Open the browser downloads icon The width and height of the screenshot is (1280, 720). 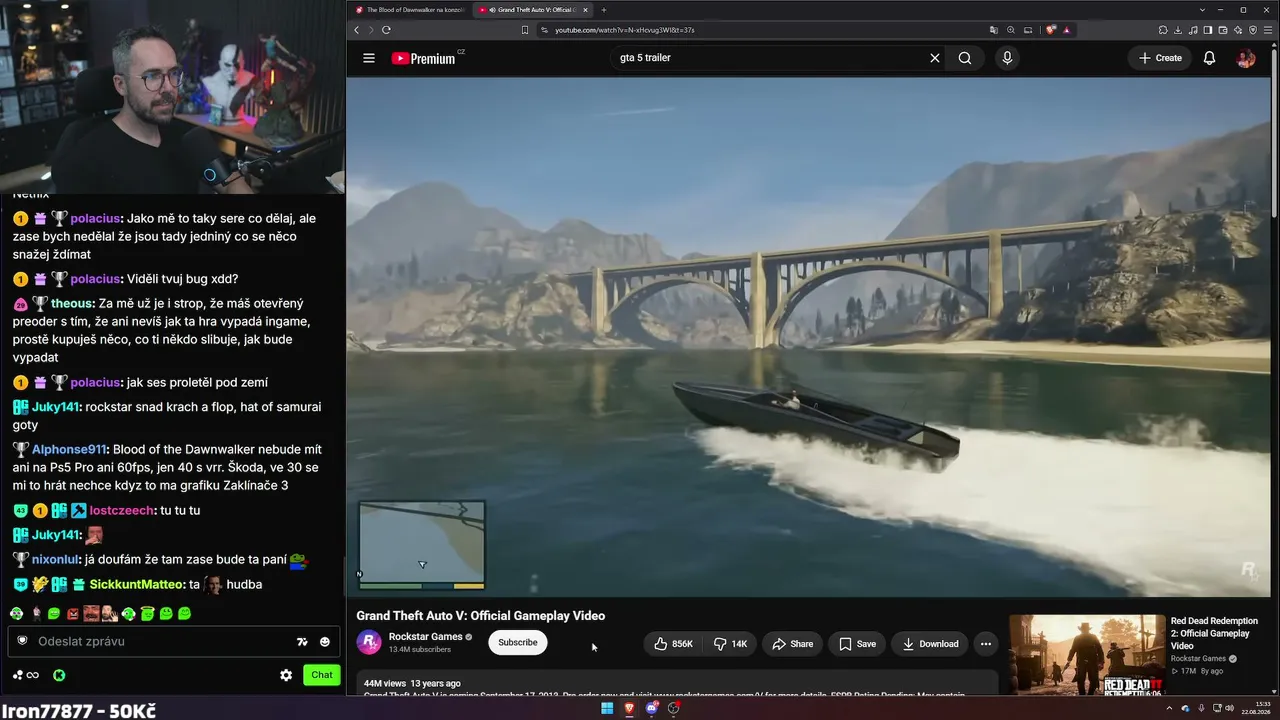[x=1178, y=30]
